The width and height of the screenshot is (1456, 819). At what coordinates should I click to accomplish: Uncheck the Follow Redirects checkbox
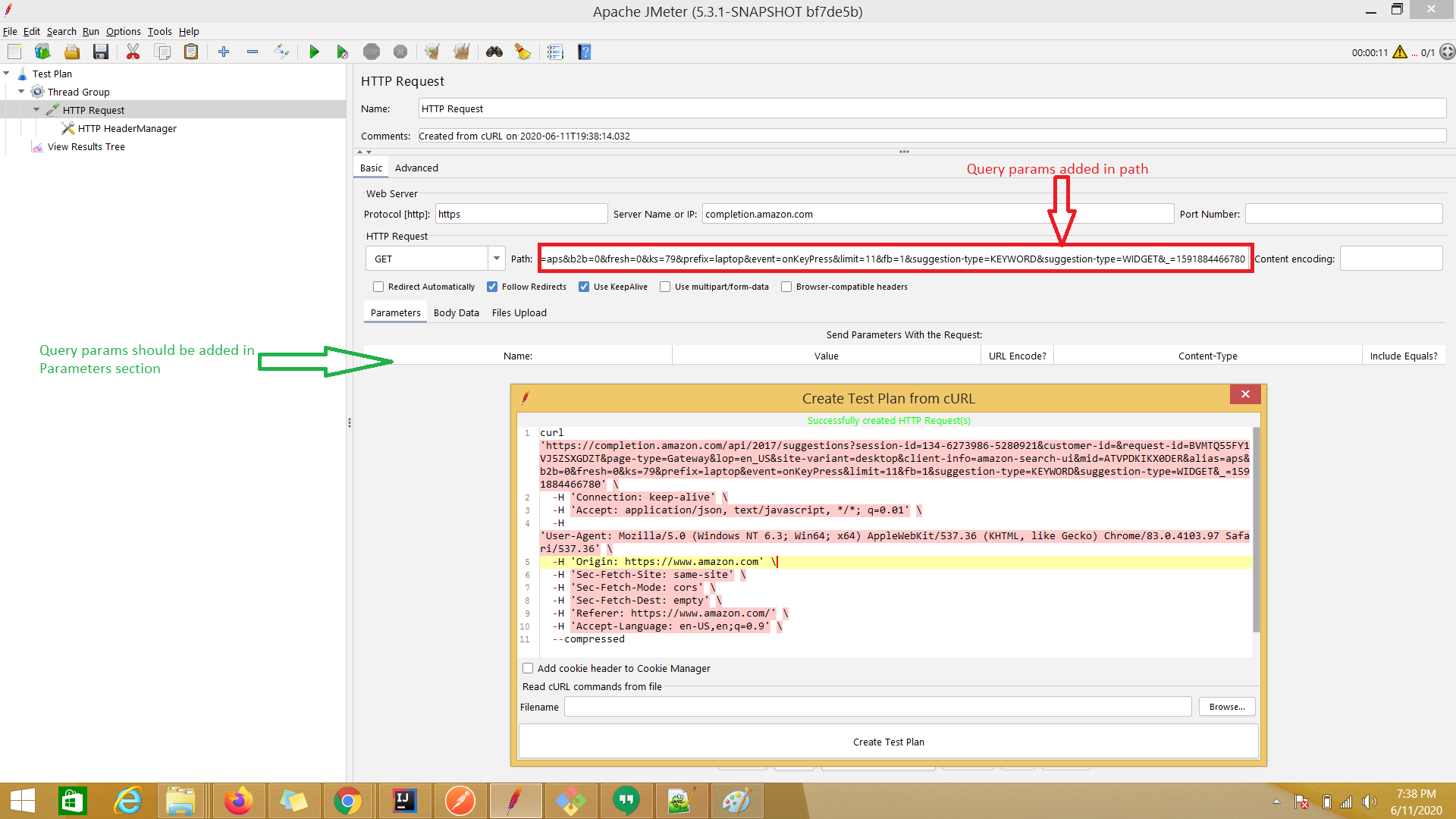click(x=491, y=287)
